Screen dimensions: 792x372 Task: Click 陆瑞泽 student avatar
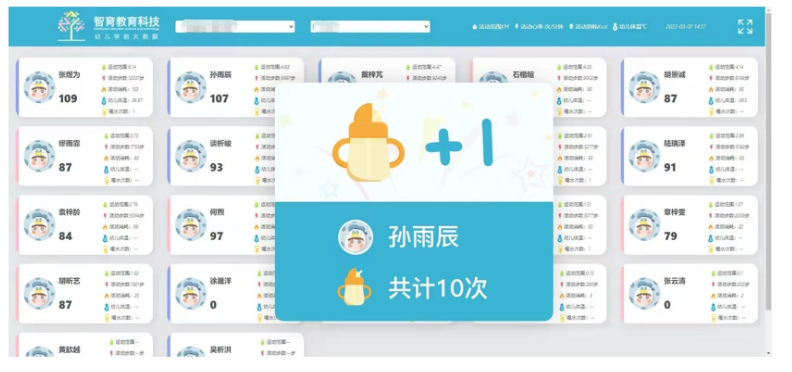pos(645,156)
